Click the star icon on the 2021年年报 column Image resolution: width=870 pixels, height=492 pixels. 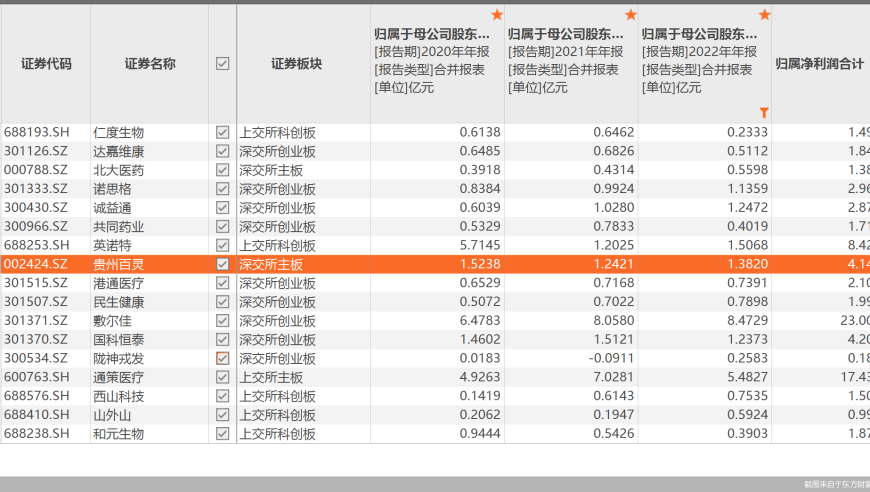630,15
